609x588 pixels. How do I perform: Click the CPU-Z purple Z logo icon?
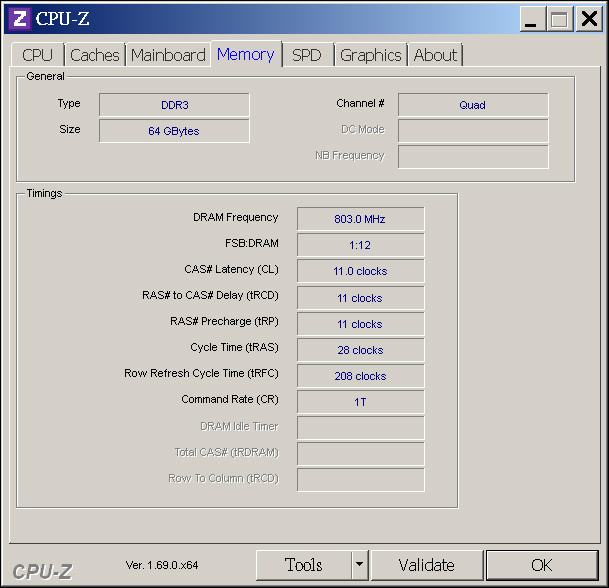20,18
